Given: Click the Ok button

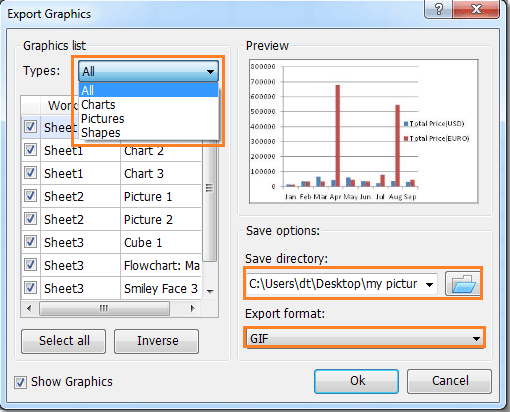Looking at the screenshot, I should click(357, 381).
